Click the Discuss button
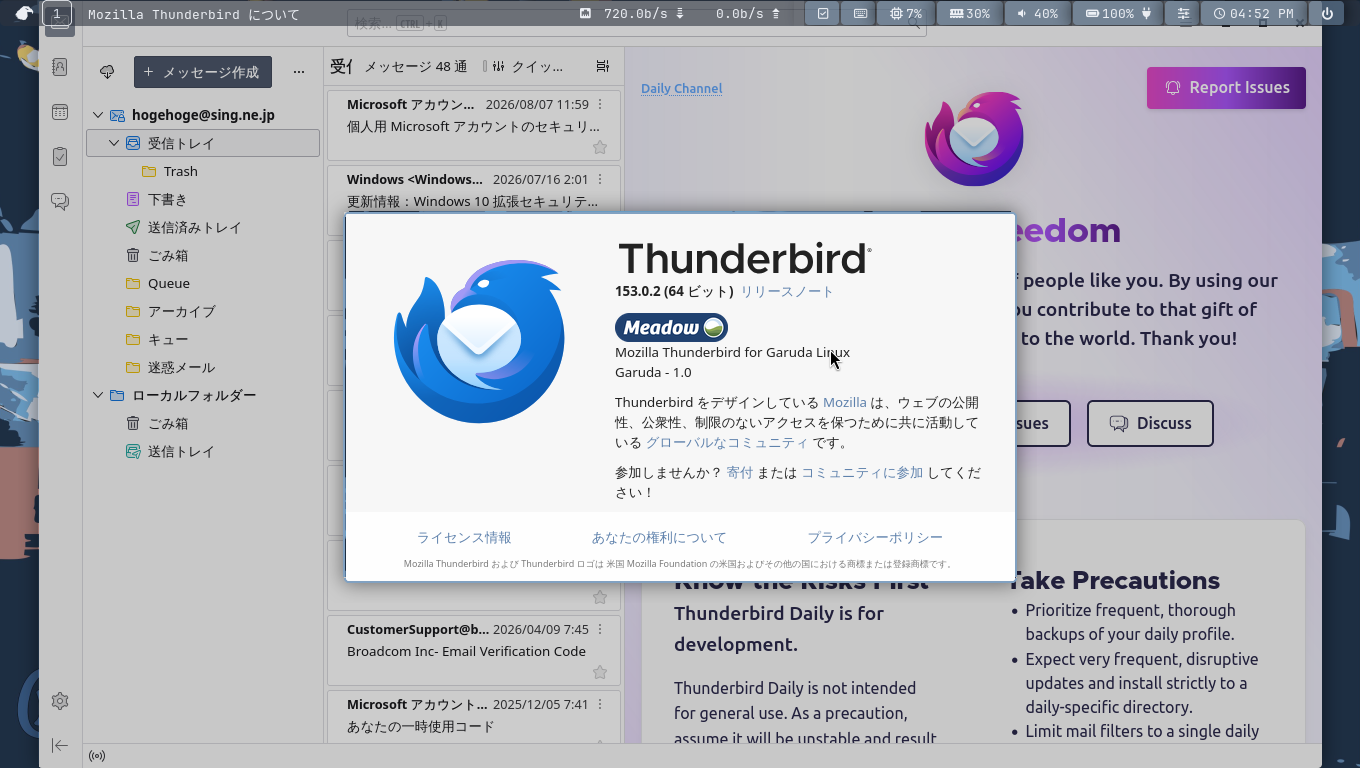1360x768 pixels. pos(1150,423)
